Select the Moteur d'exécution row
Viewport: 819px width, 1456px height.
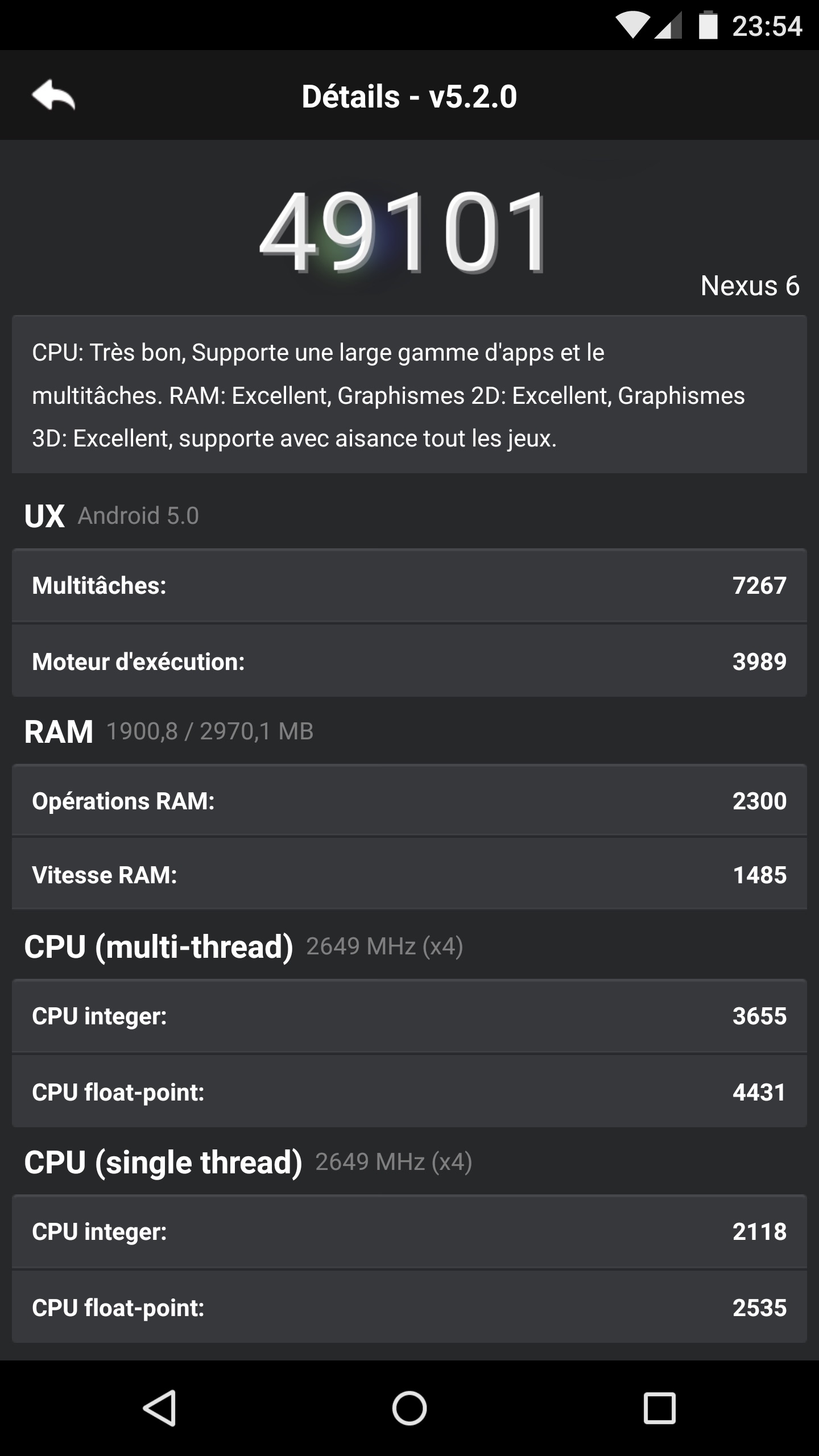(x=409, y=661)
